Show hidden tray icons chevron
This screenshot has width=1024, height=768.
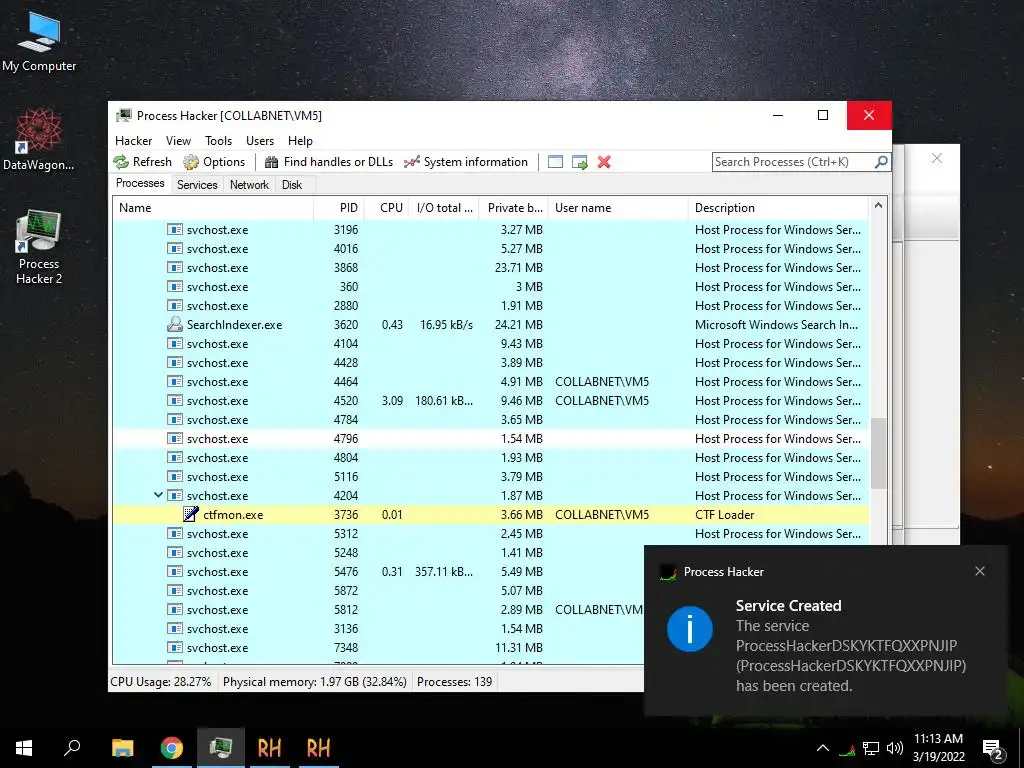tap(823, 748)
